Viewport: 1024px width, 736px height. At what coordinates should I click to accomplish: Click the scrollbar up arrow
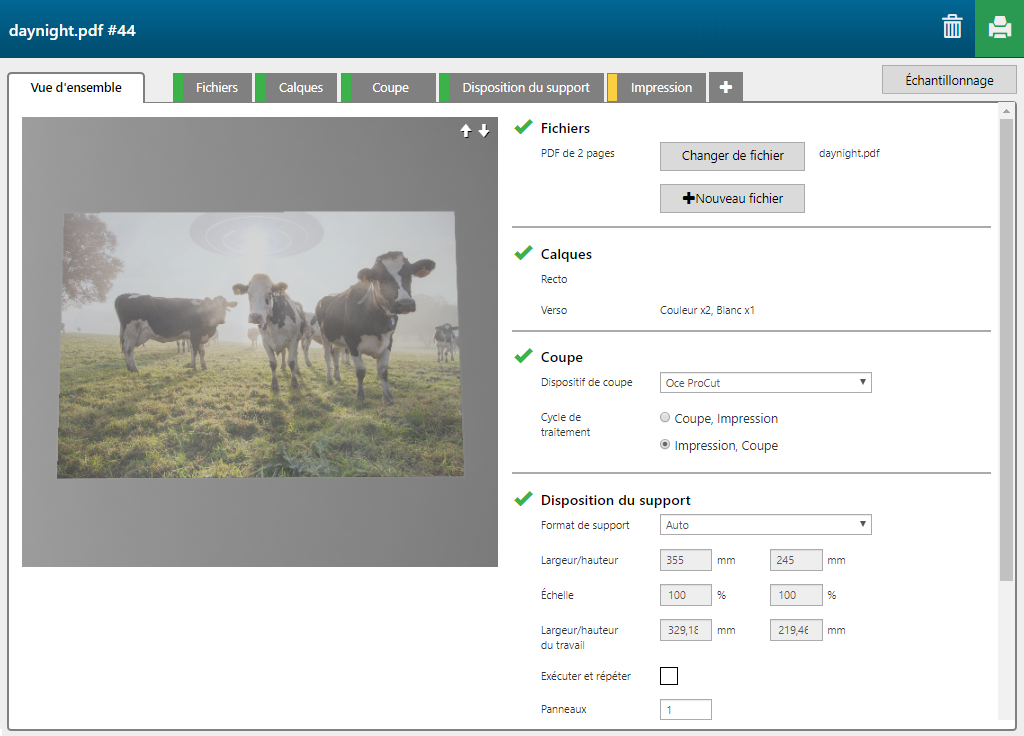1006,111
